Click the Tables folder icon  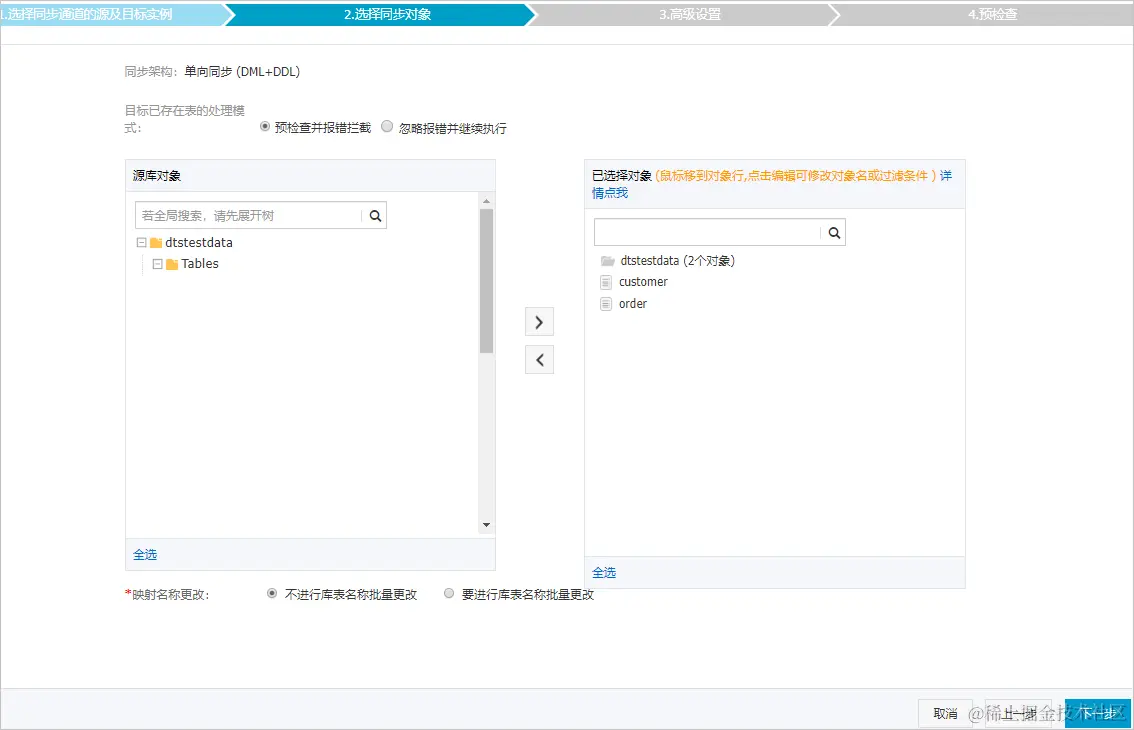point(172,265)
